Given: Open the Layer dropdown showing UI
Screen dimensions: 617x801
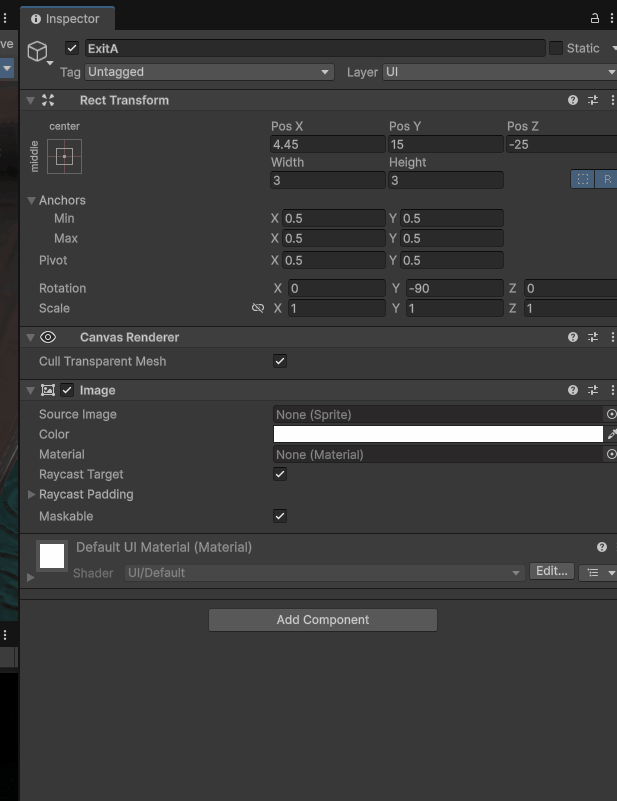Looking at the screenshot, I should coord(498,72).
